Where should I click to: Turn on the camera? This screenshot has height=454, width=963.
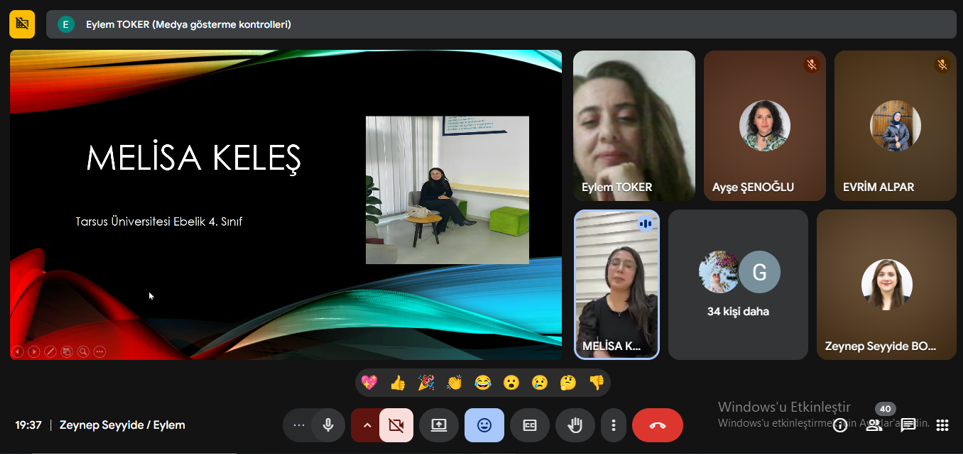click(396, 425)
